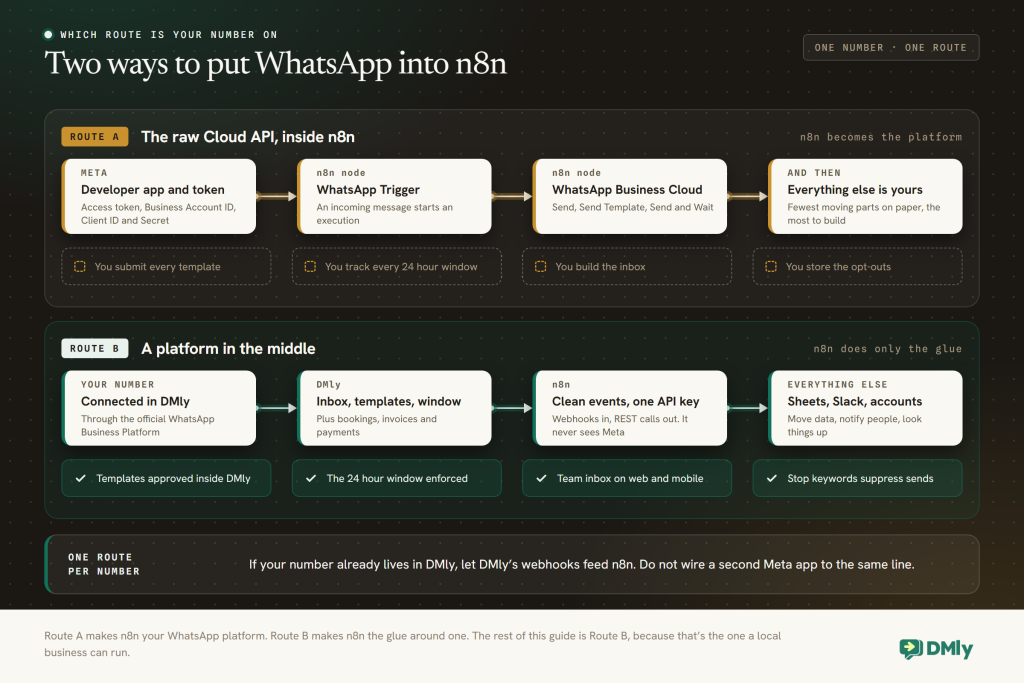Click the text n8n becomes the platform
The image size is (1024, 683).
pyautogui.click(x=881, y=137)
